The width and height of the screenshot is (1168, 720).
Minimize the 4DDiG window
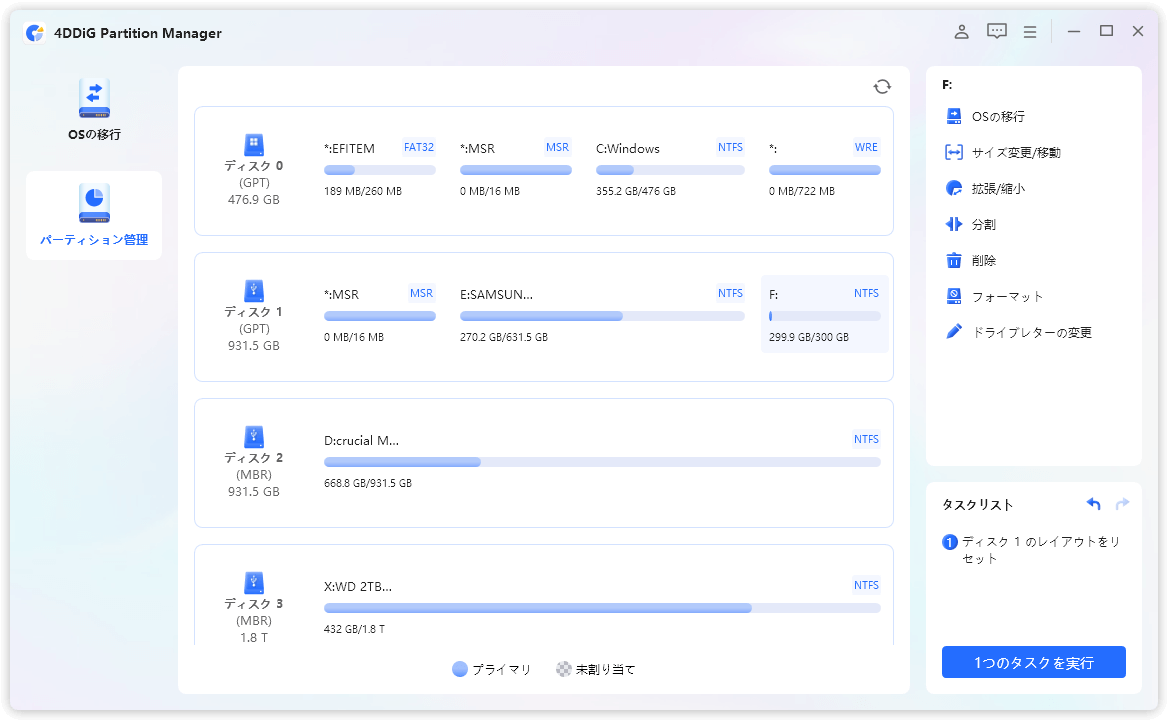(1073, 32)
